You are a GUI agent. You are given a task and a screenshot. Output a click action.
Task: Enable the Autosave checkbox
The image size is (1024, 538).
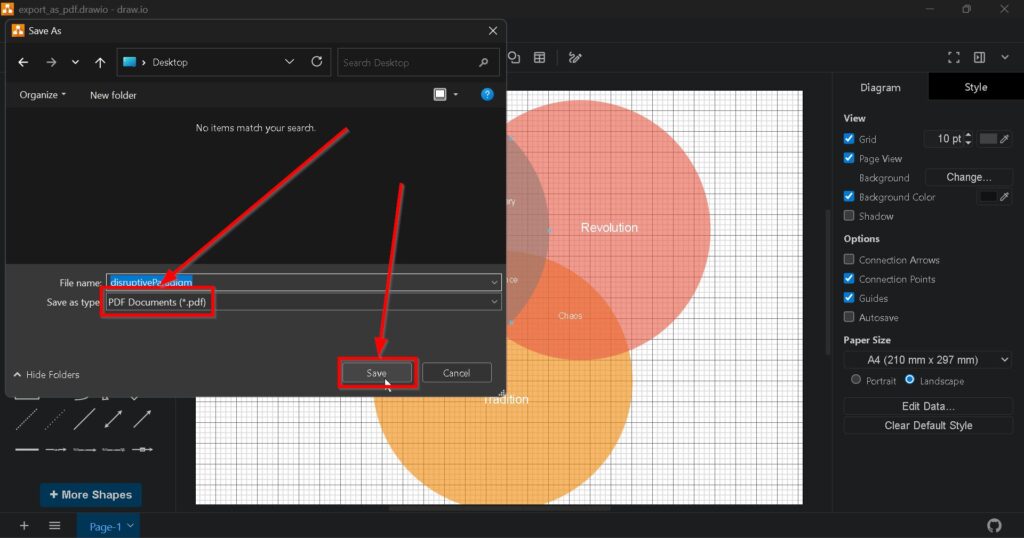pyautogui.click(x=849, y=318)
